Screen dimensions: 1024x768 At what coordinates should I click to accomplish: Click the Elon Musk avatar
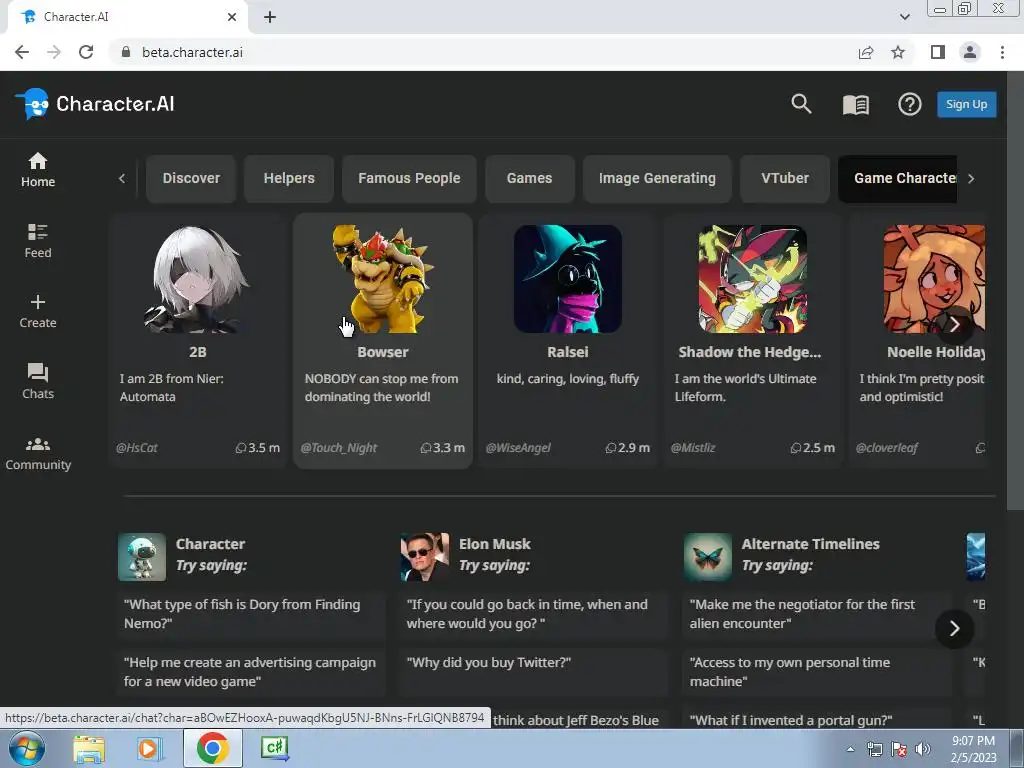[x=424, y=557]
